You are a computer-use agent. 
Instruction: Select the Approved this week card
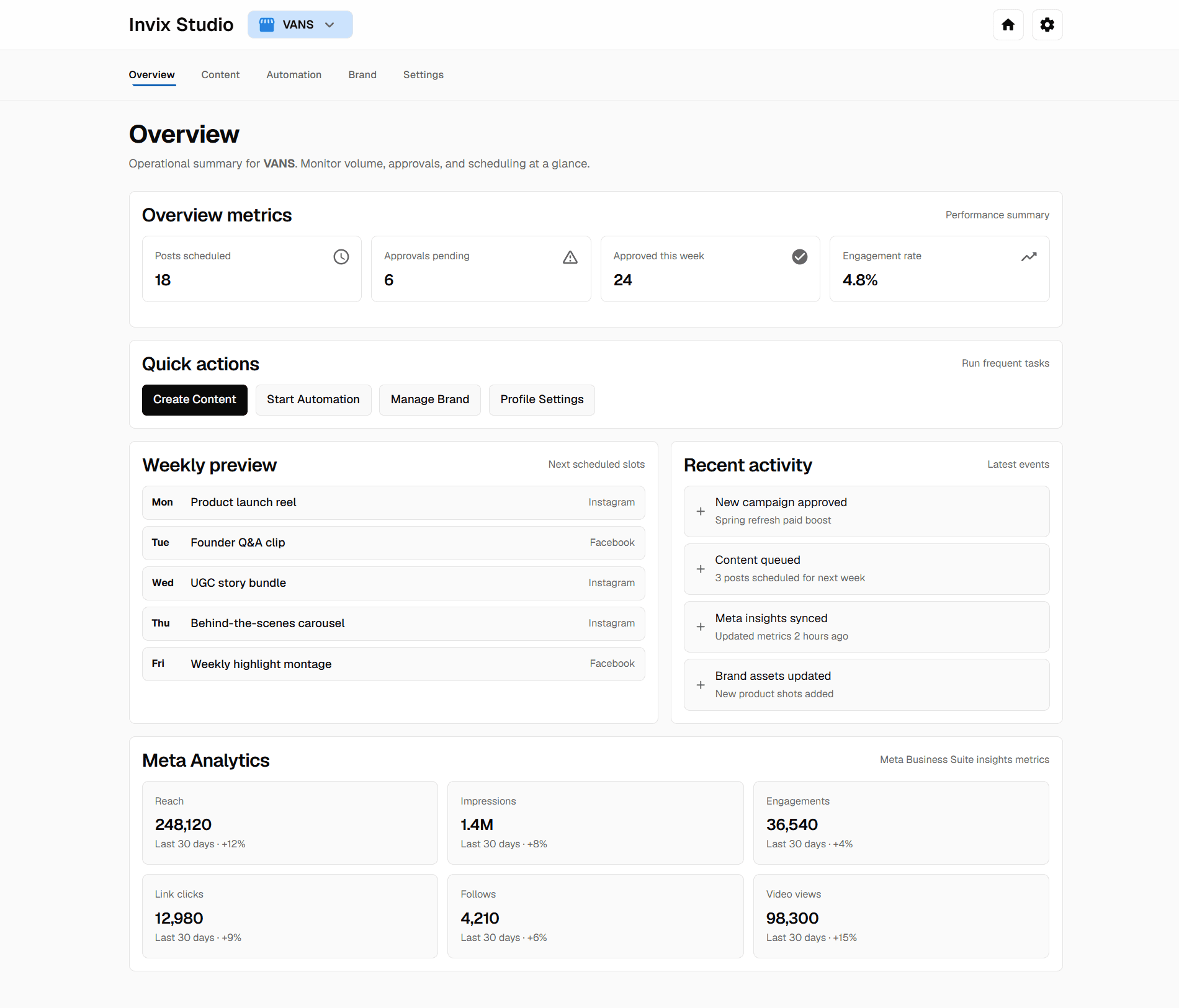click(x=711, y=269)
